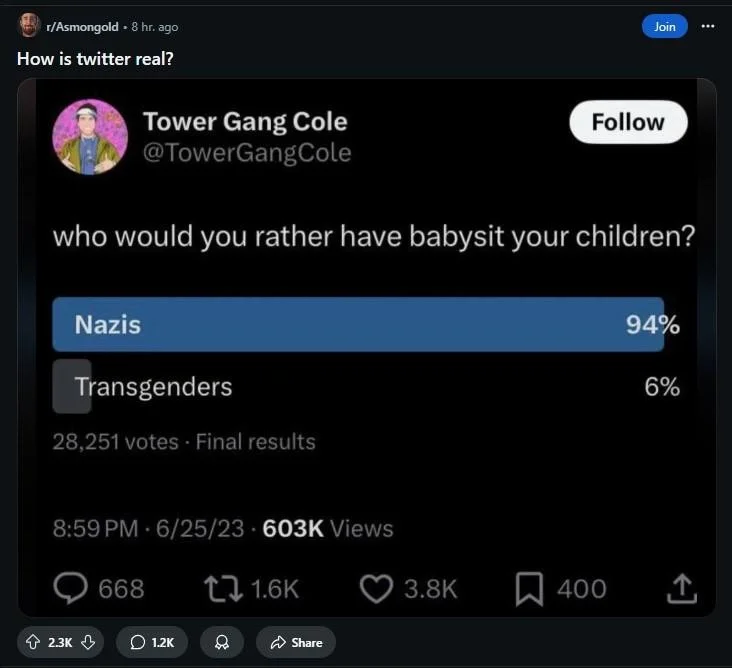Click the @TowerGangCole handle
Screen dimensions: 732x668
(247, 152)
